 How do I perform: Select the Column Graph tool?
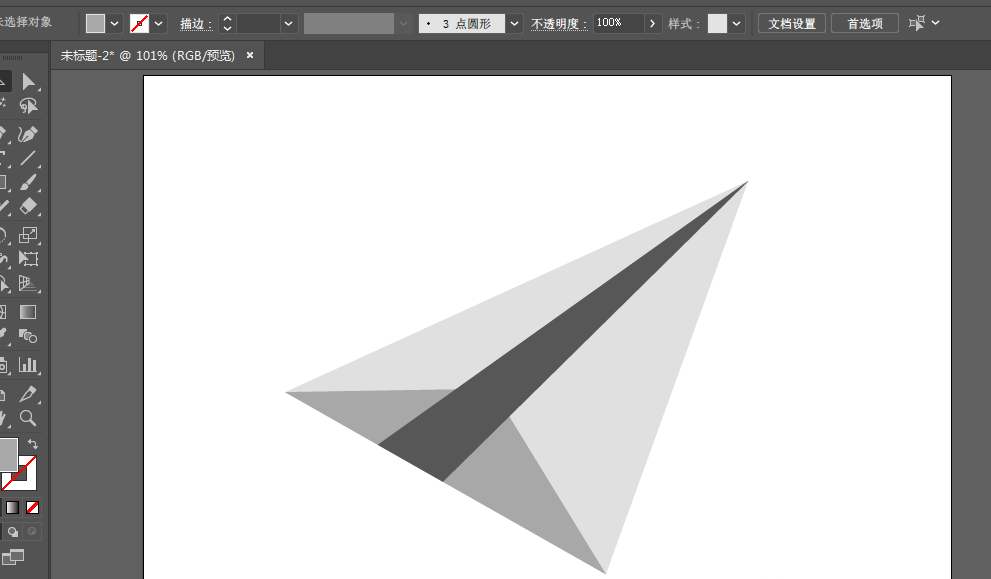click(28, 365)
